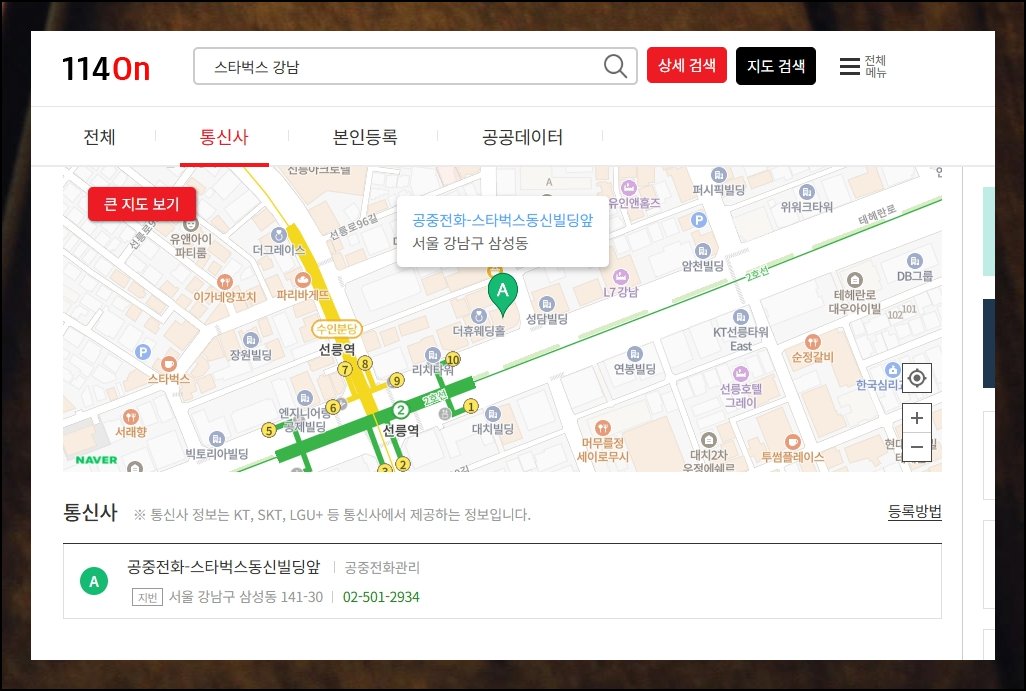Open the 본인등록 tab
This screenshot has height=691, width=1026.
click(x=364, y=137)
